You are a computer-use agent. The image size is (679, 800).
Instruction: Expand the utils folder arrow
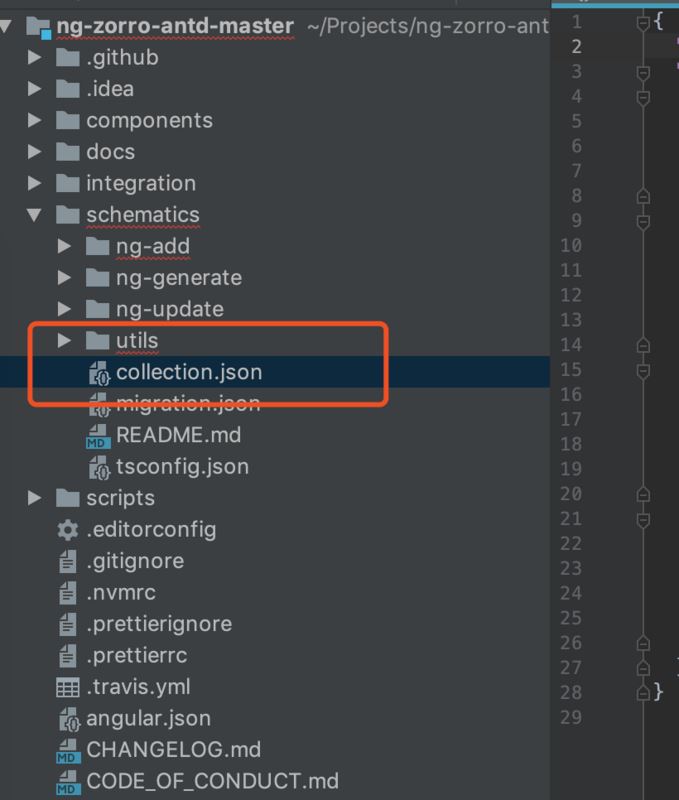point(64,341)
